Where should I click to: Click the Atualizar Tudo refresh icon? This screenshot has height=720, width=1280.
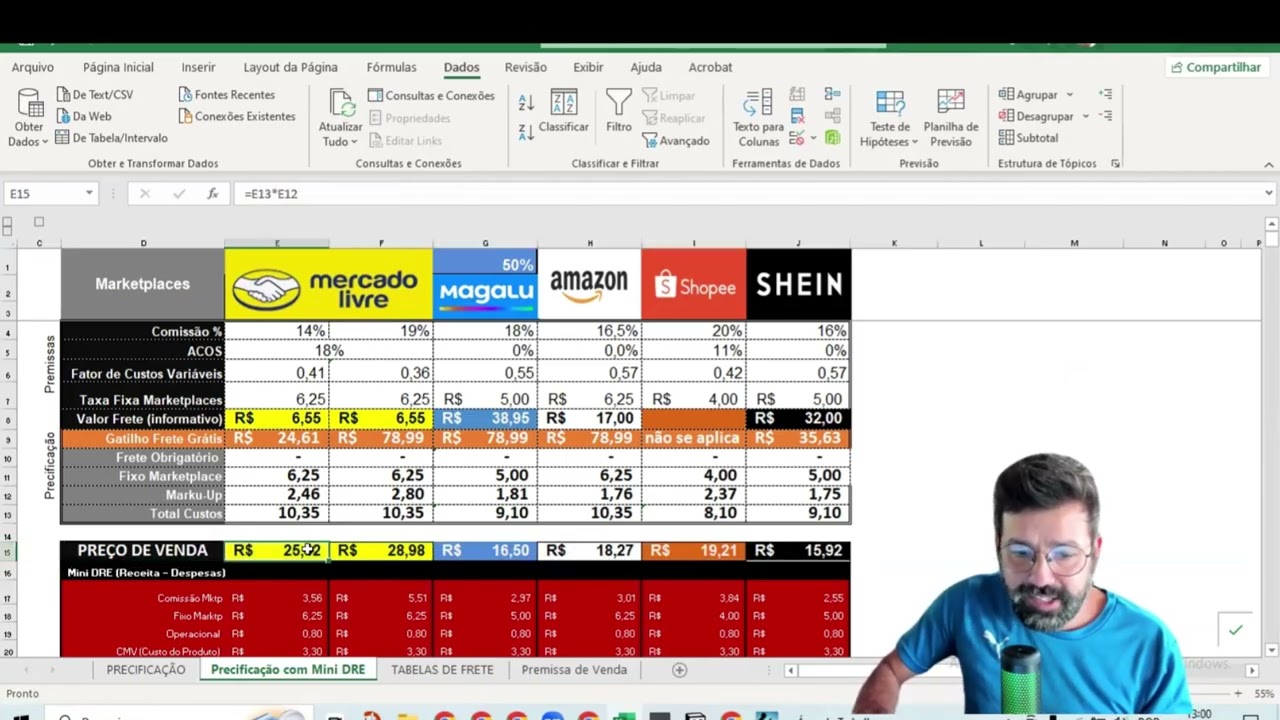tap(341, 105)
